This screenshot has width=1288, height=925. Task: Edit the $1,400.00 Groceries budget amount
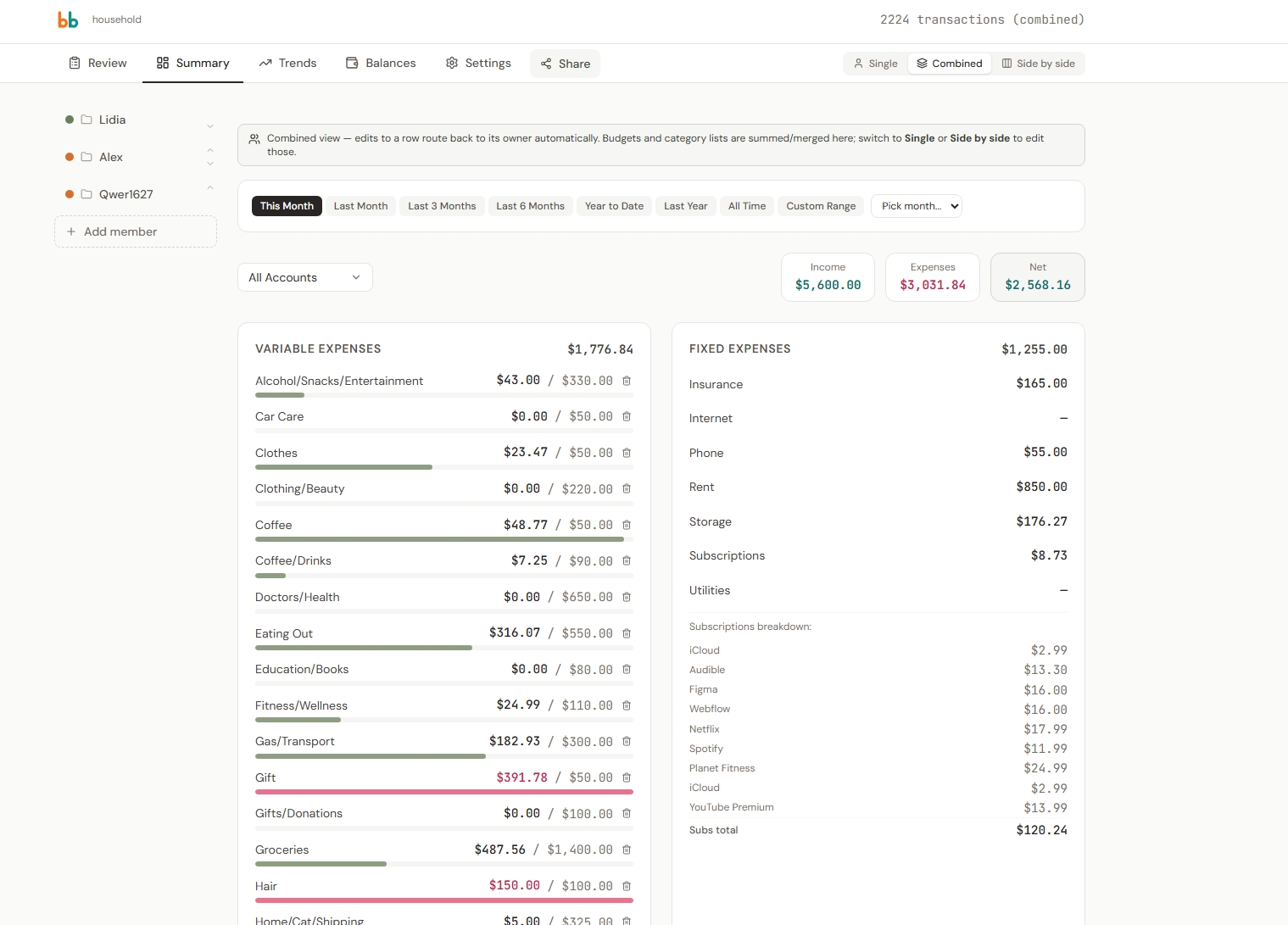[x=580, y=850]
